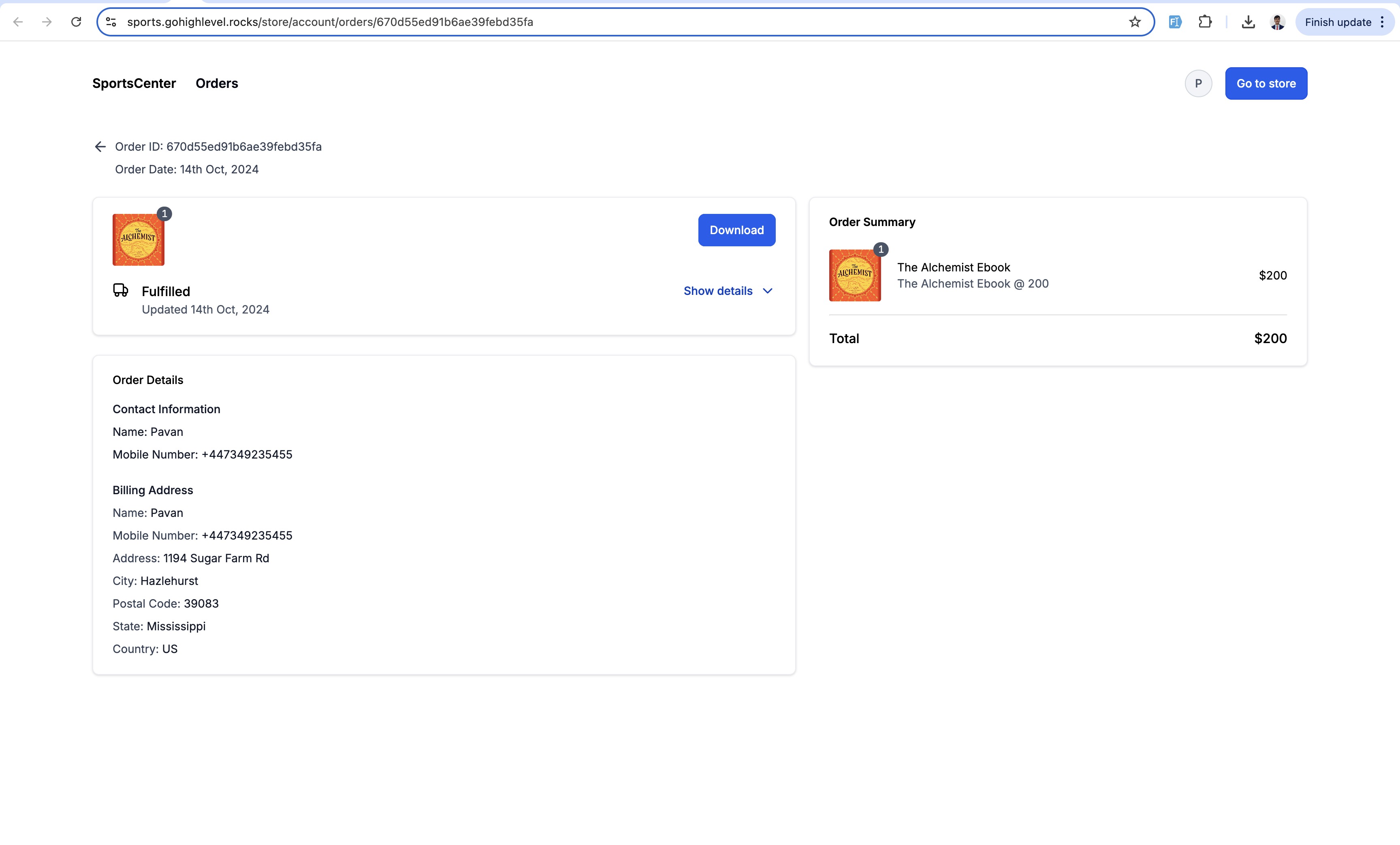Image resolution: width=1400 pixels, height=845 pixels.
Task: Reload the page using browser refresh icon
Action: (x=76, y=22)
